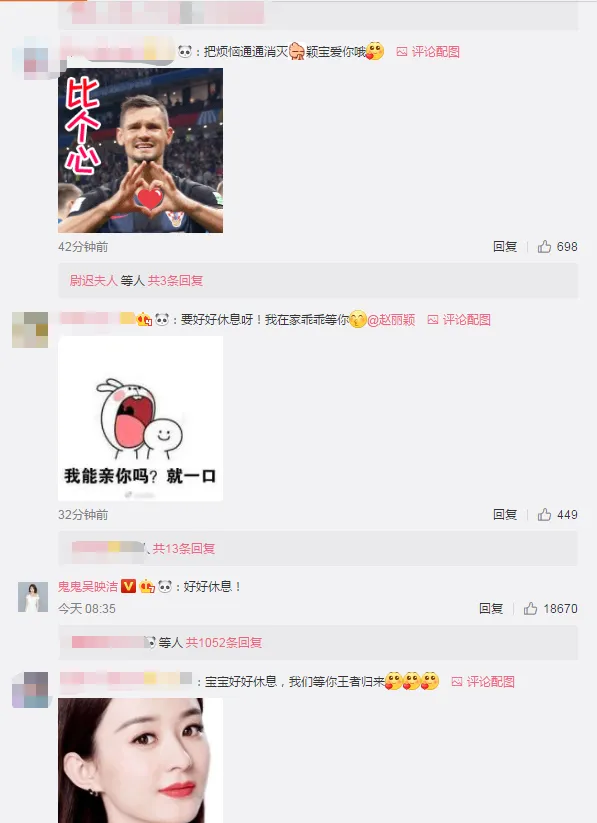
Task: Like the comment with 449 likes
Action: [x=544, y=514]
